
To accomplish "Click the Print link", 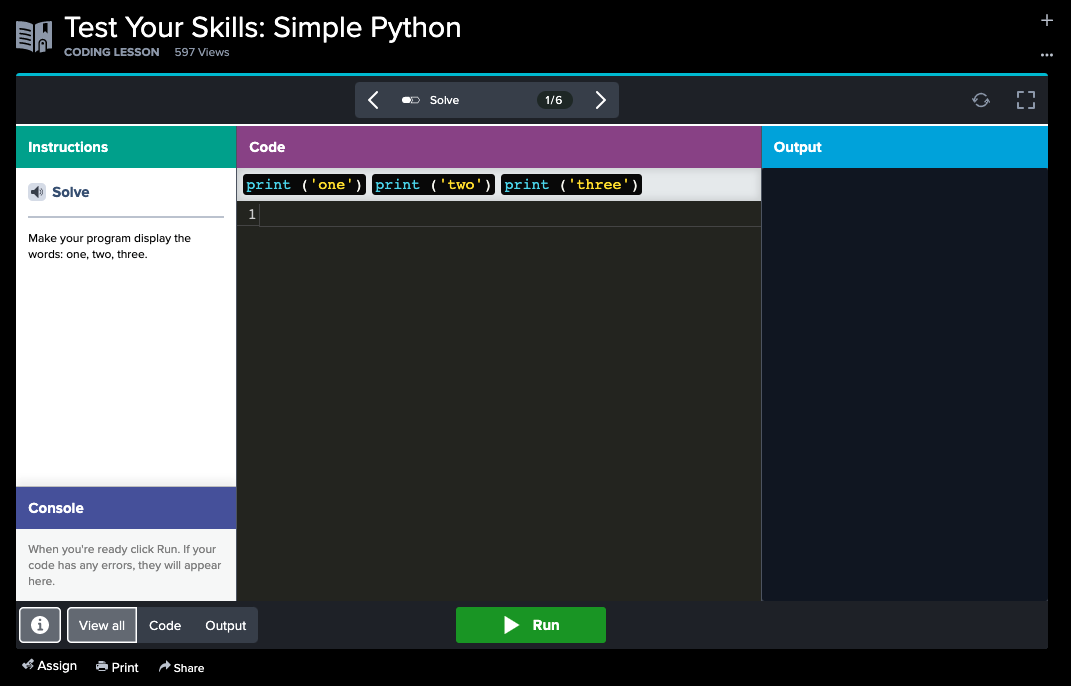I will click(x=117, y=668).
